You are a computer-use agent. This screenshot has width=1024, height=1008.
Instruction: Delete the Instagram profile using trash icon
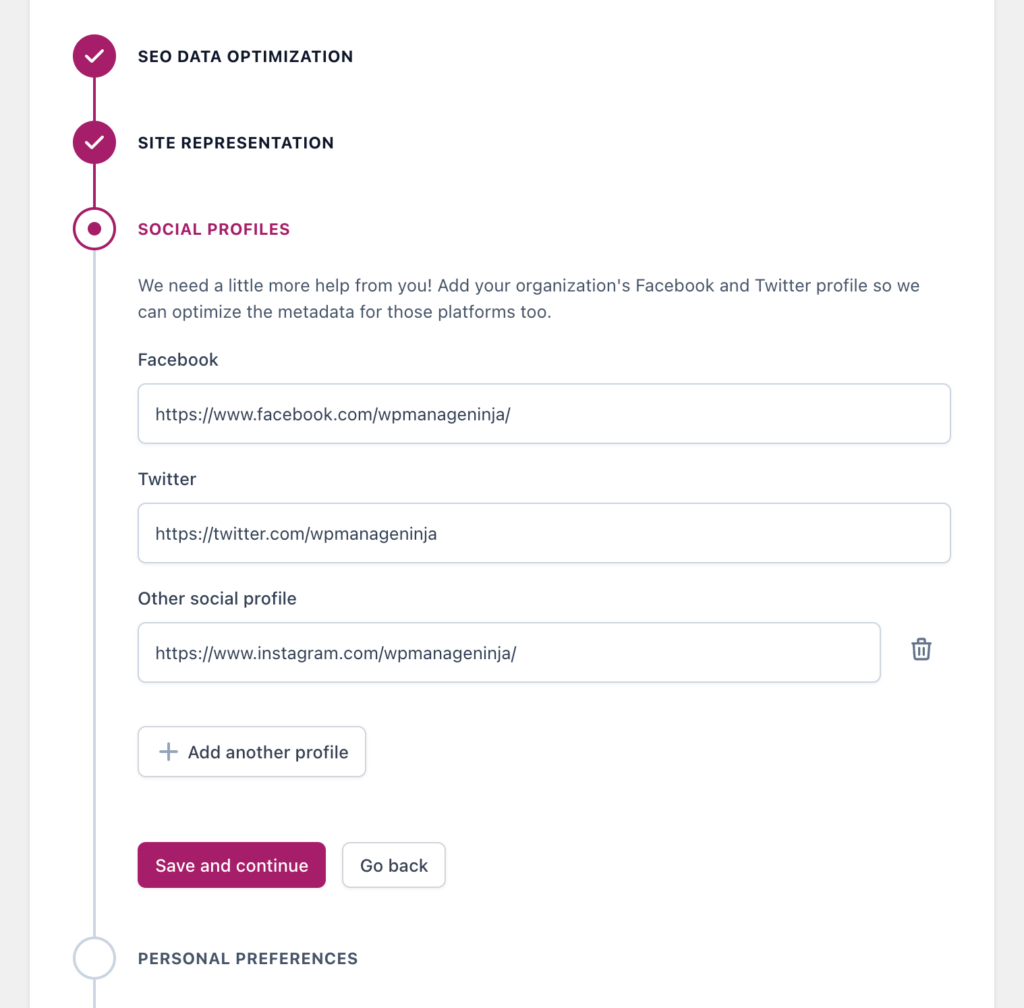920,649
